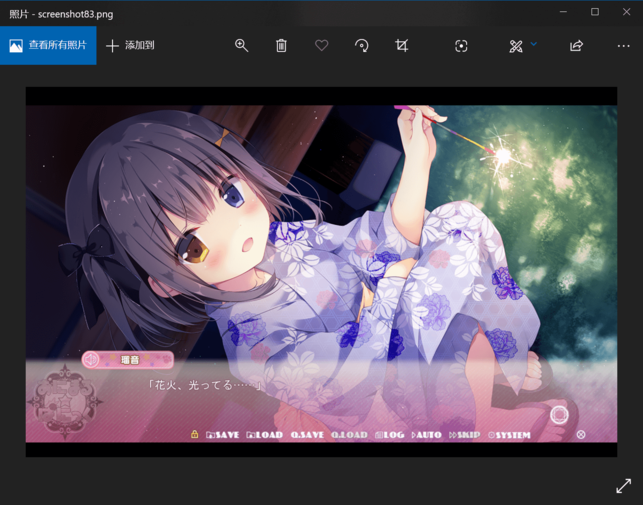Delete the photo with the trash icon

pyautogui.click(x=281, y=45)
